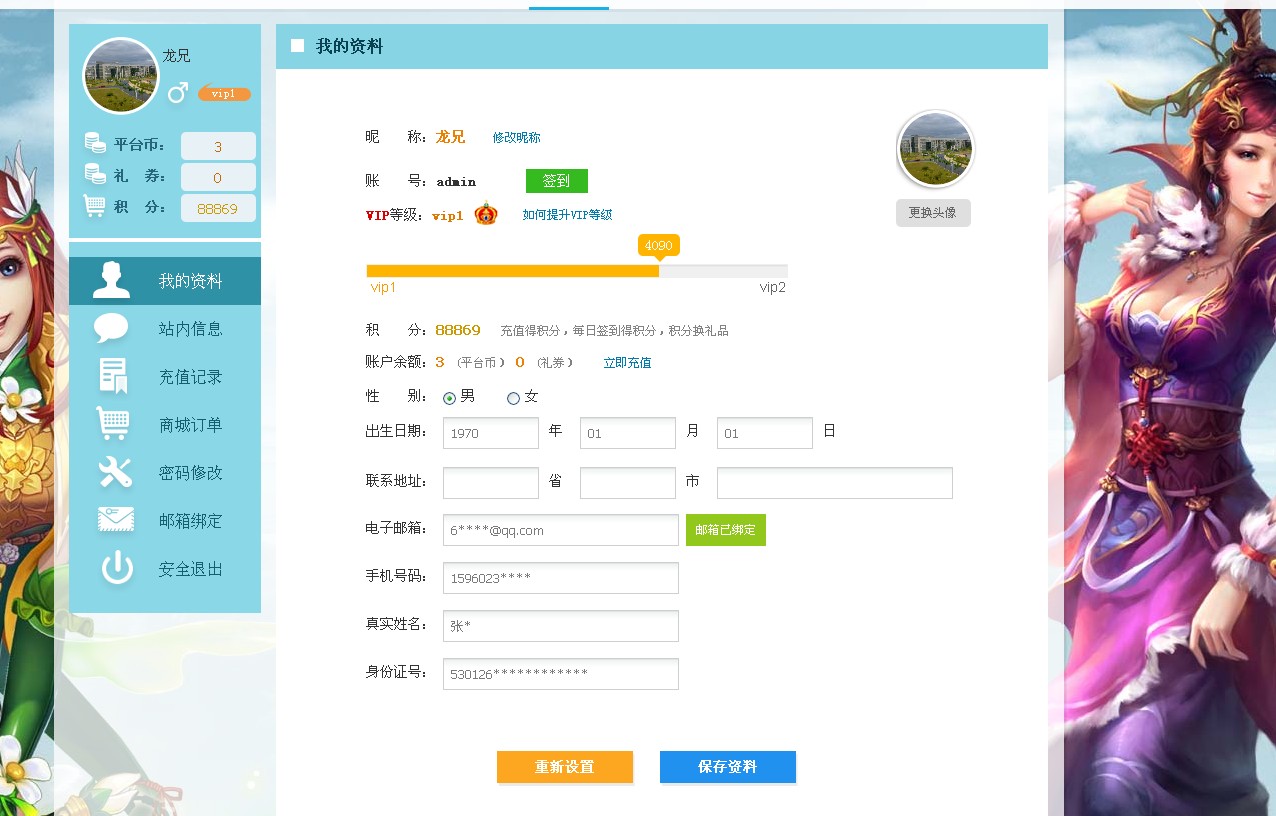
Task: Click the green 邮箱已绑定 button
Action: pyautogui.click(x=726, y=530)
